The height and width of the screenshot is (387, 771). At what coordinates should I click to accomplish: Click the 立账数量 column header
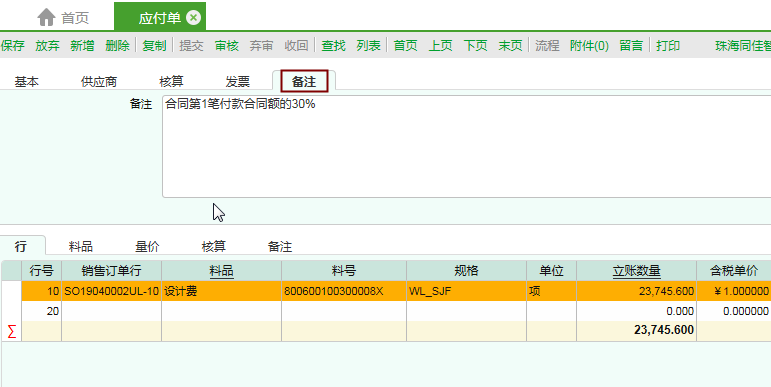pos(636,271)
